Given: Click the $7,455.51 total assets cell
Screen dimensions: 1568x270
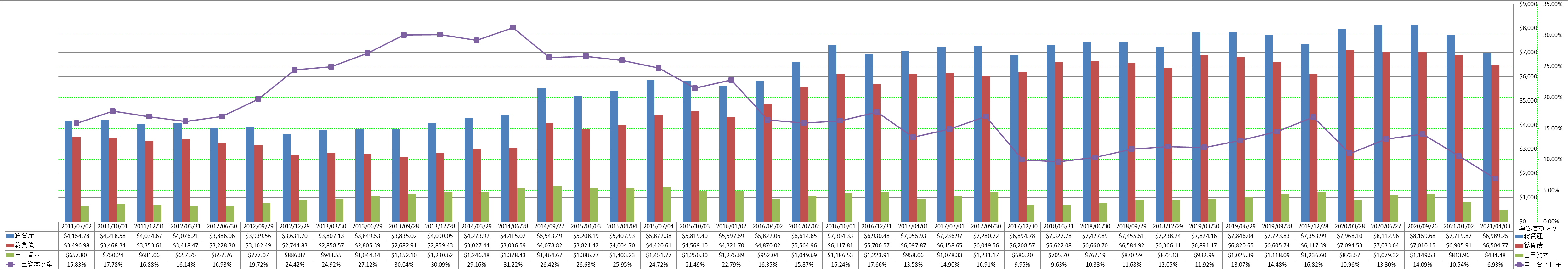Looking at the screenshot, I should pos(1132,236).
